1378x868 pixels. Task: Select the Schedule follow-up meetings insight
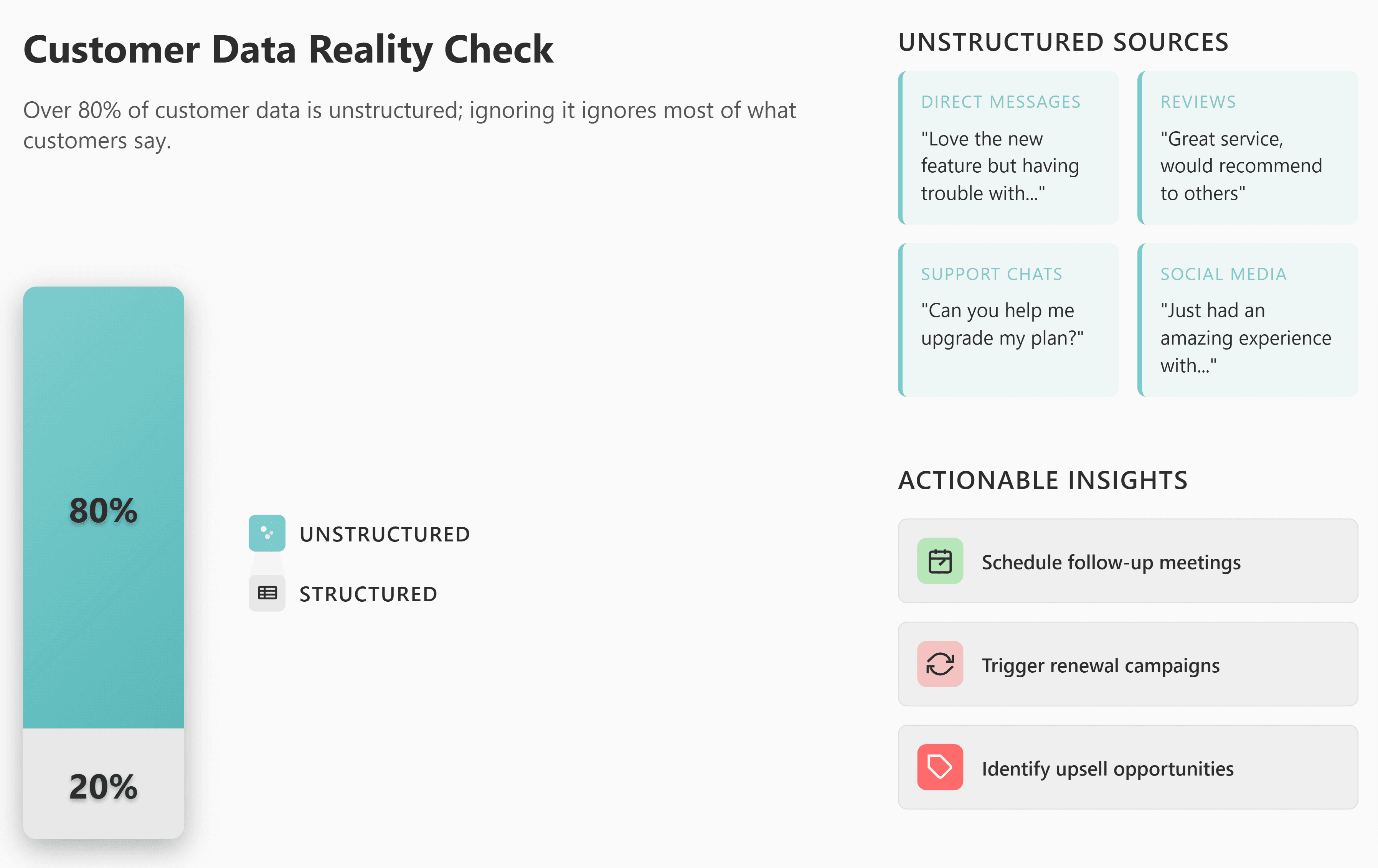(x=1111, y=562)
